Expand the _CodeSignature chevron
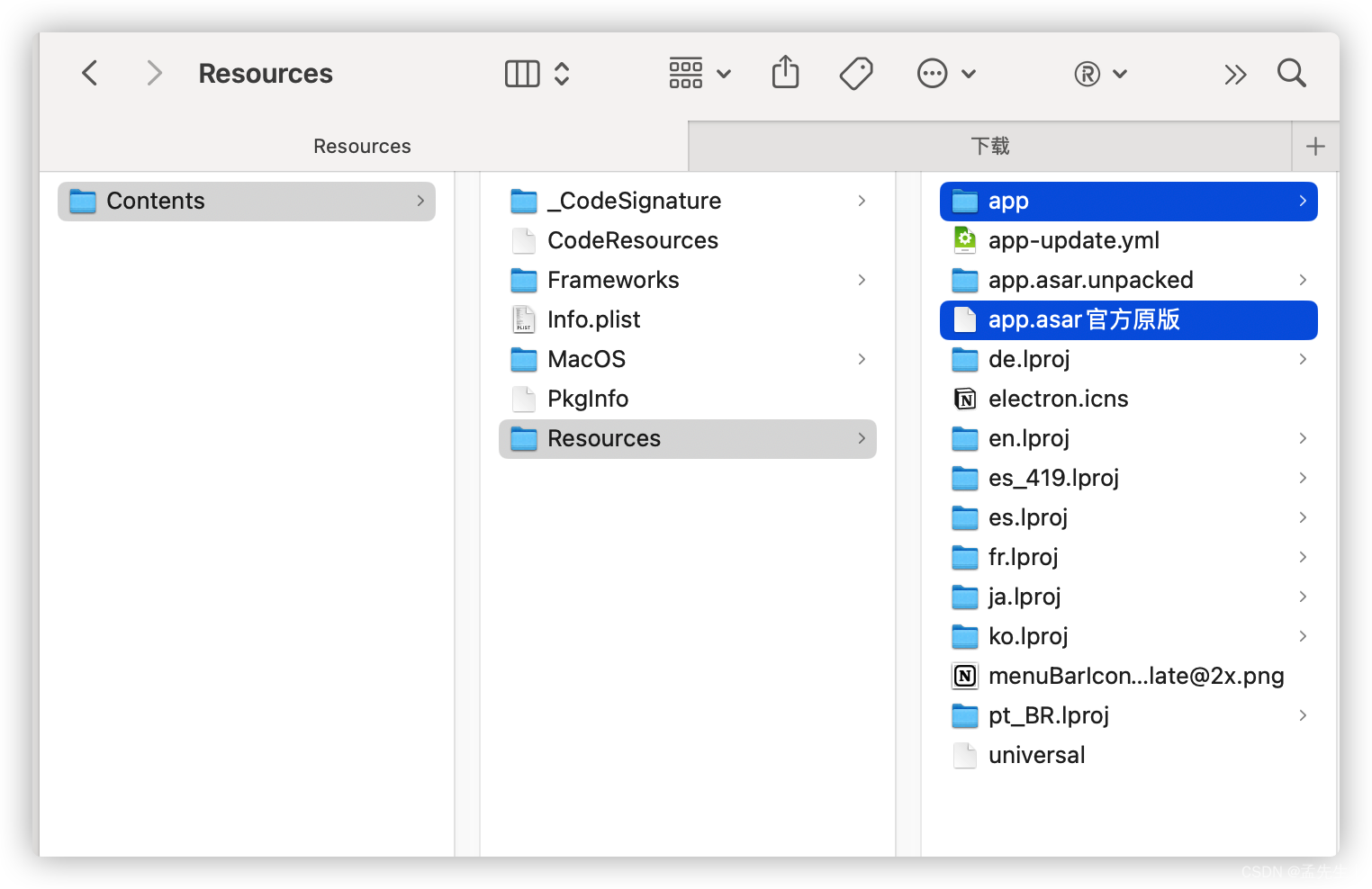The height and width of the screenshot is (889, 1372). 862,201
